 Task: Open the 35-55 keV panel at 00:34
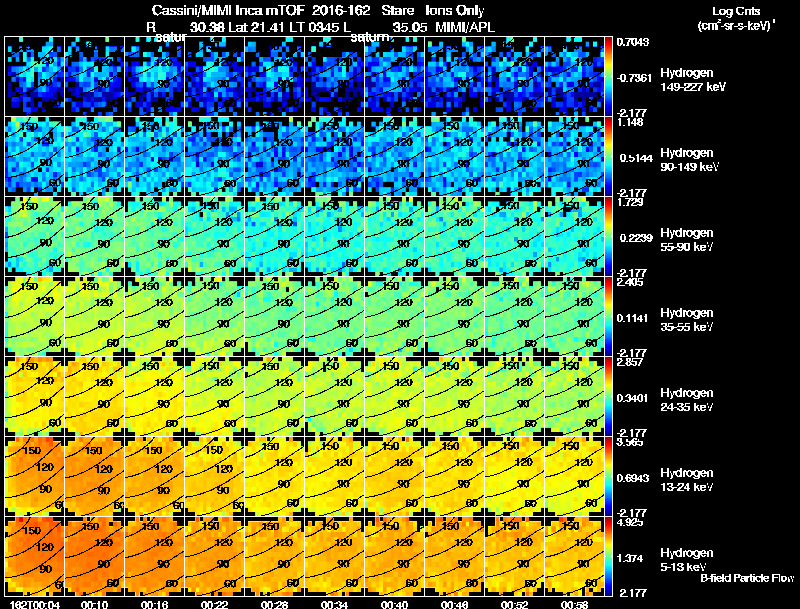[x=334, y=316]
